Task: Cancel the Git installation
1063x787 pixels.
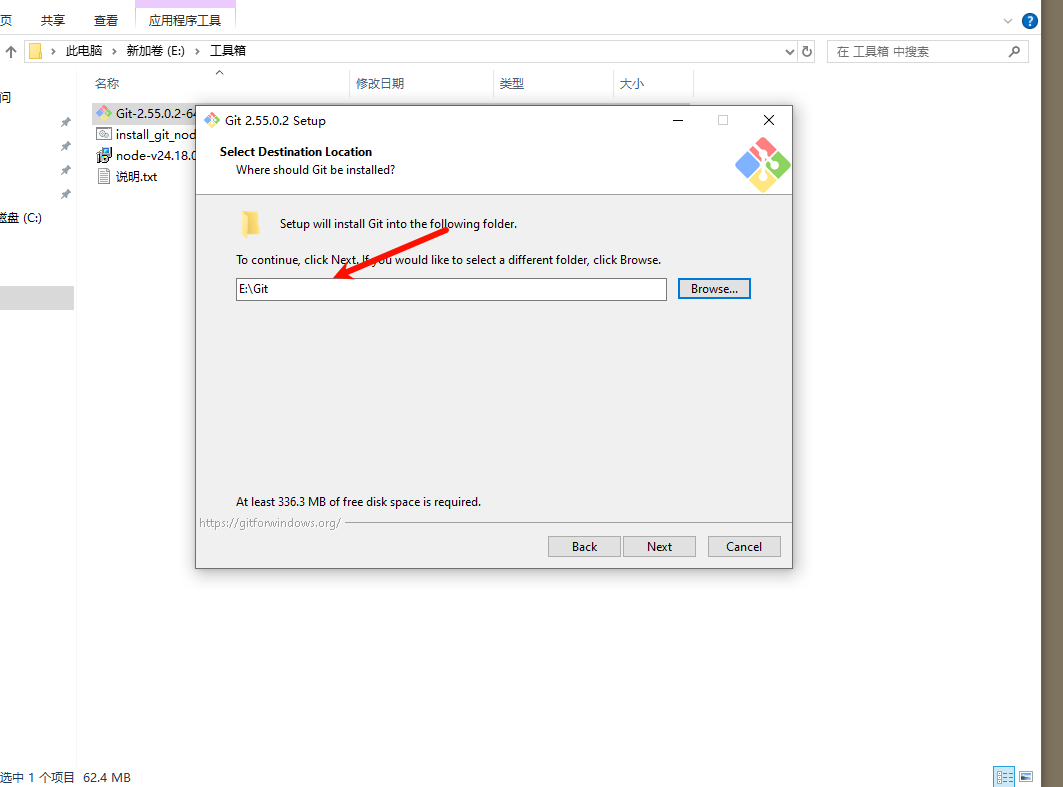Action: pyautogui.click(x=744, y=546)
